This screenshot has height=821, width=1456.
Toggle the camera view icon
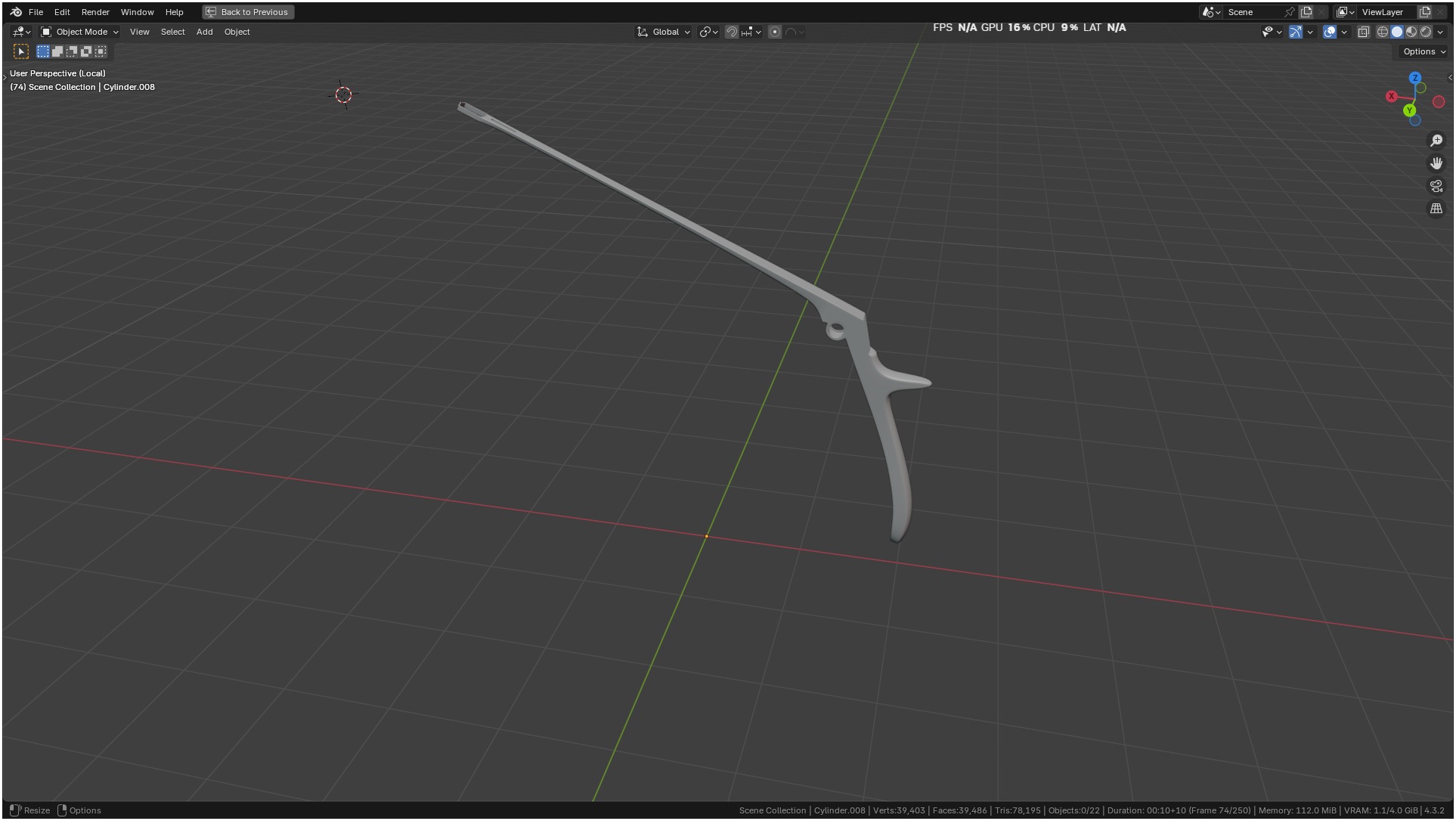[x=1436, y=186]
